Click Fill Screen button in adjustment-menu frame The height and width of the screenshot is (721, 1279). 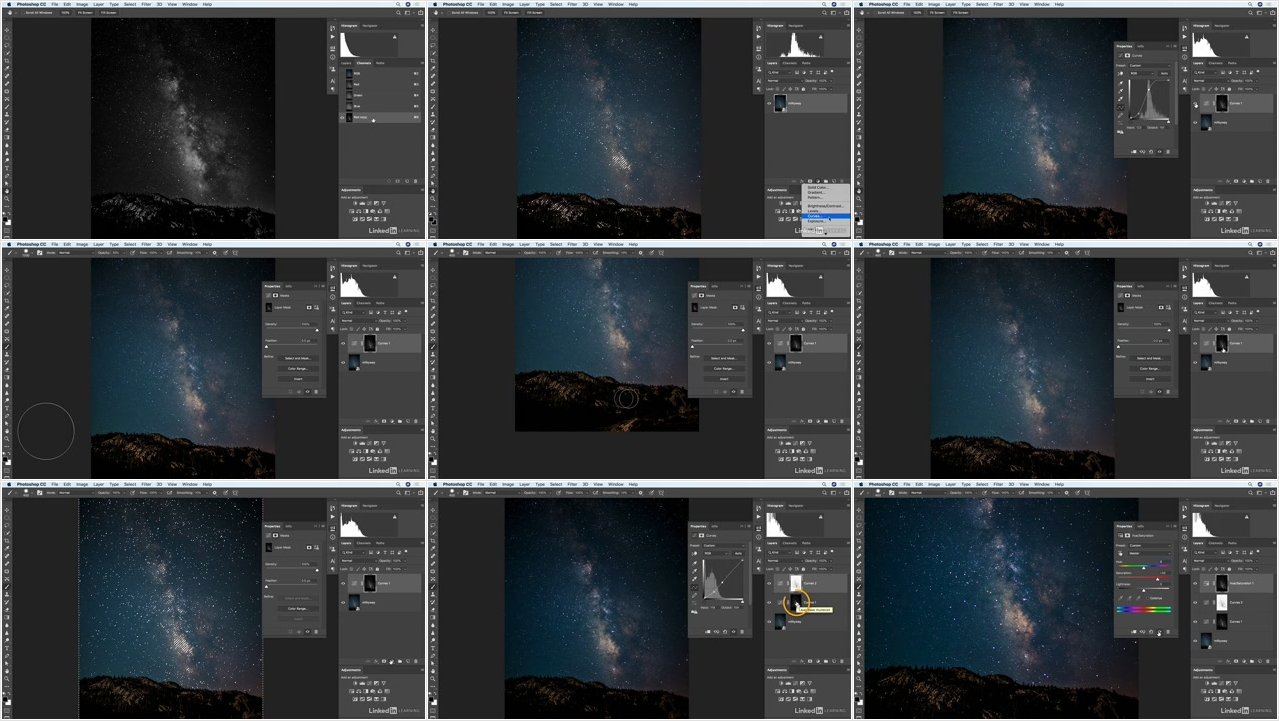pos(534,13)
